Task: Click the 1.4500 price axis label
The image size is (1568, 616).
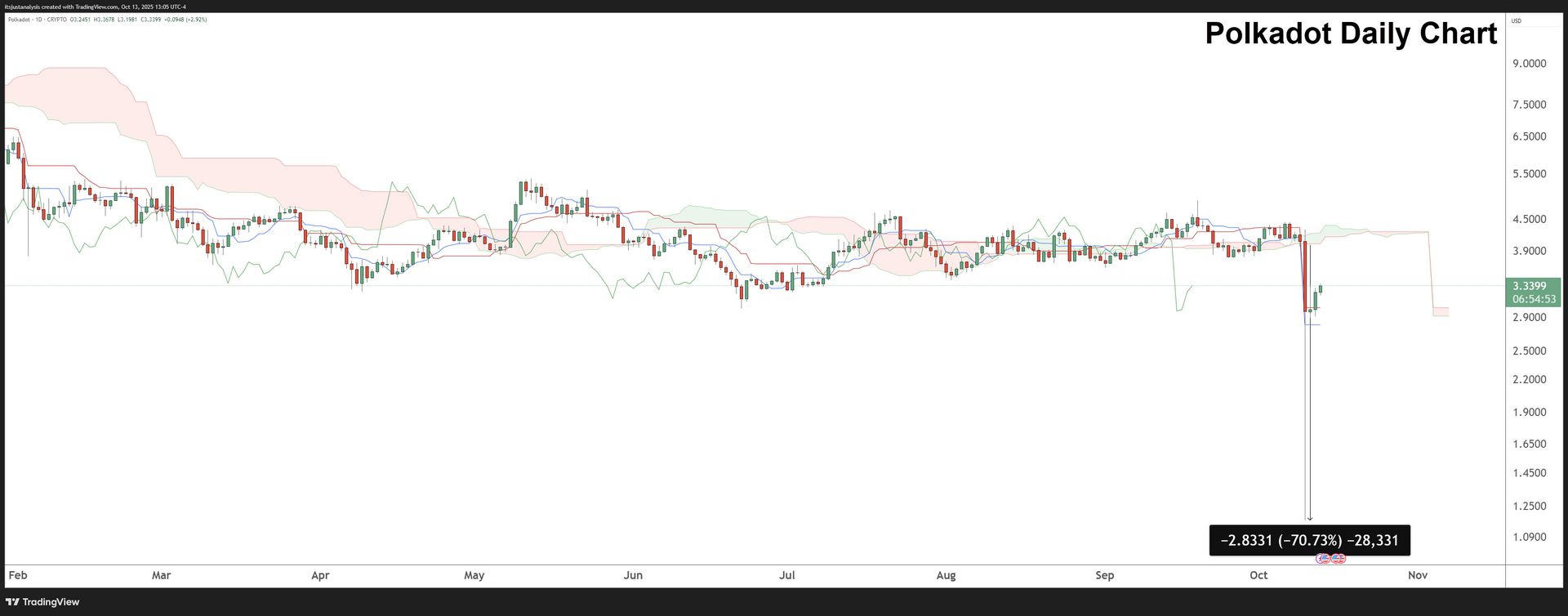Action: 1529,473
